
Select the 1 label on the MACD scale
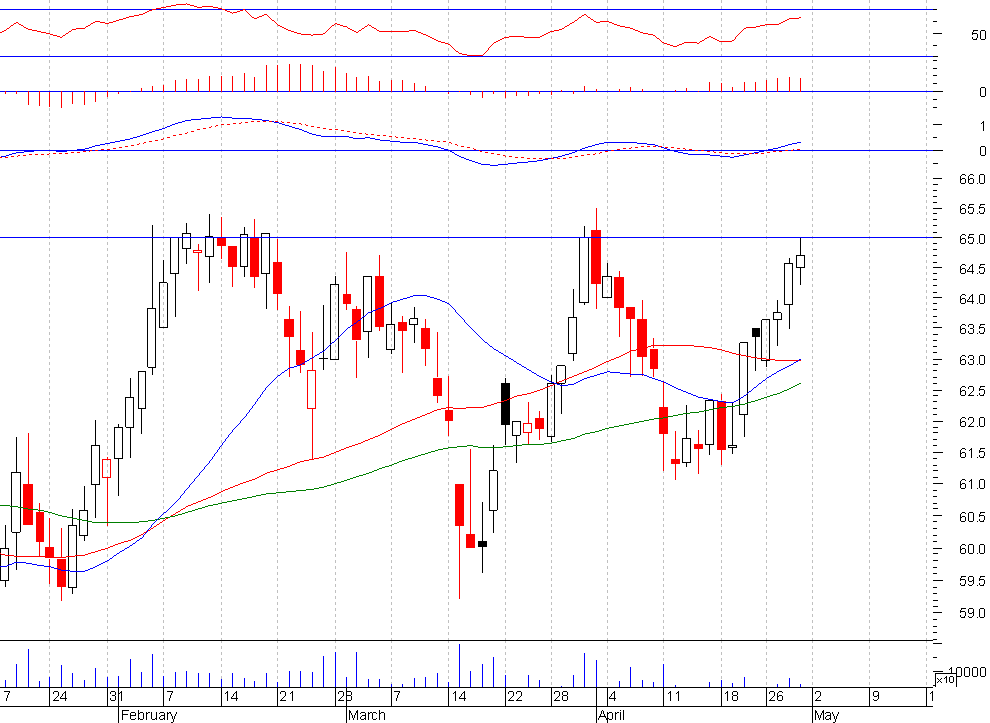coord(982,126)
